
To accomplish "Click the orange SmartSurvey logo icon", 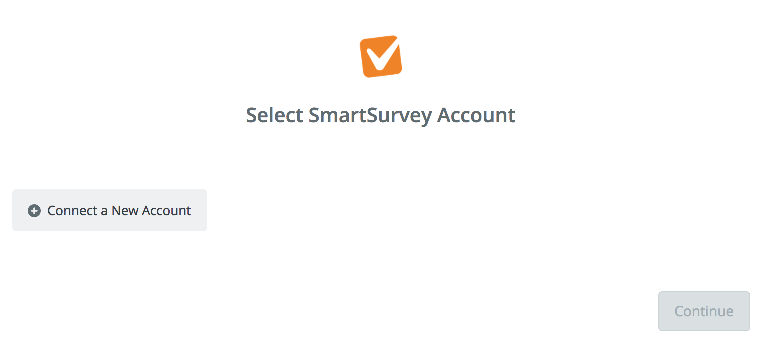I will (x=381, y=56).
